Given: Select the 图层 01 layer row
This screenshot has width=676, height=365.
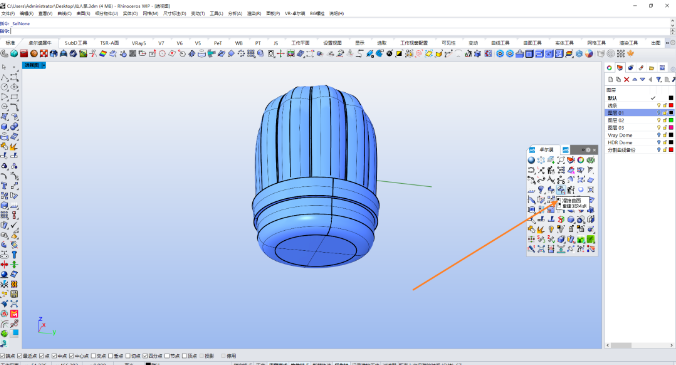Looking at the screenshot, I should [x=640, y=113].
